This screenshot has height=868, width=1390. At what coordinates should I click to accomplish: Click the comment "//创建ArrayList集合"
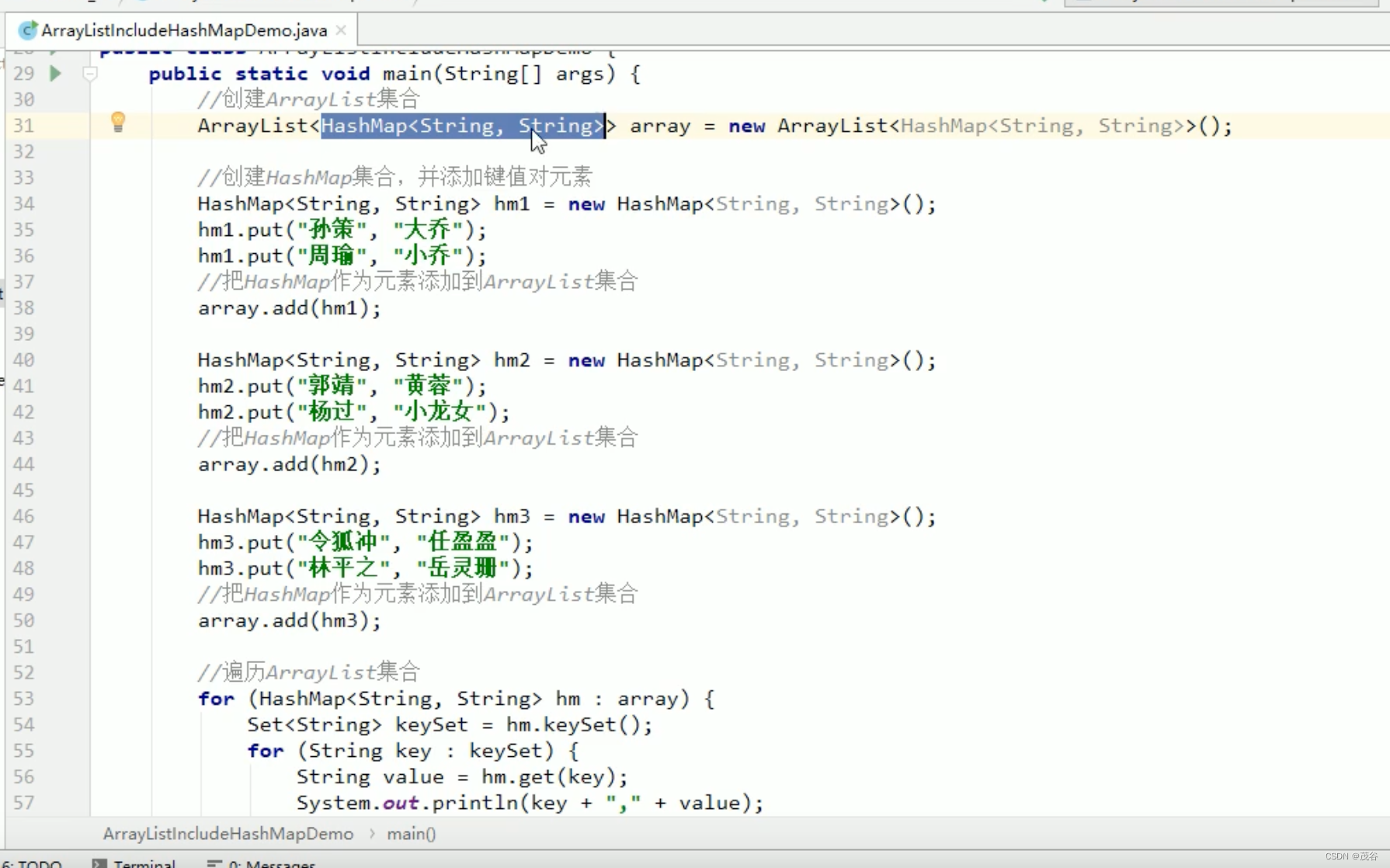[x=308, y=99]
